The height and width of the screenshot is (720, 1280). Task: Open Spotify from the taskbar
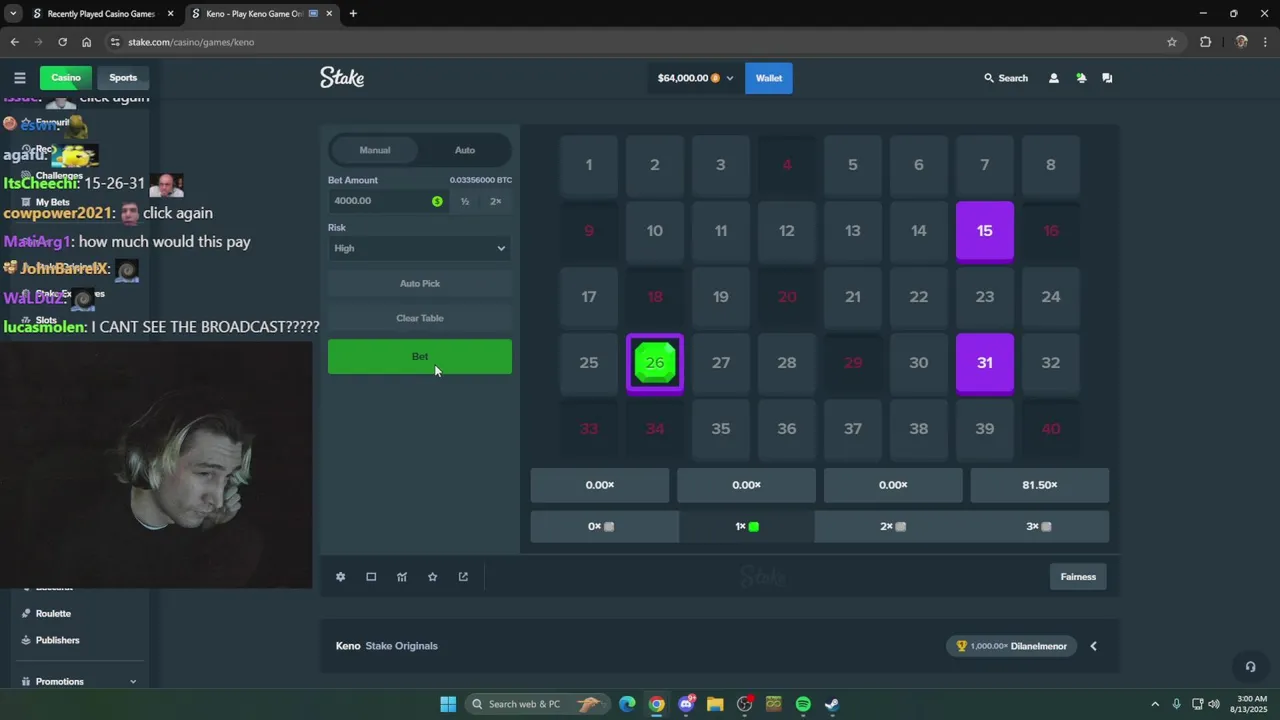point(803,704)
